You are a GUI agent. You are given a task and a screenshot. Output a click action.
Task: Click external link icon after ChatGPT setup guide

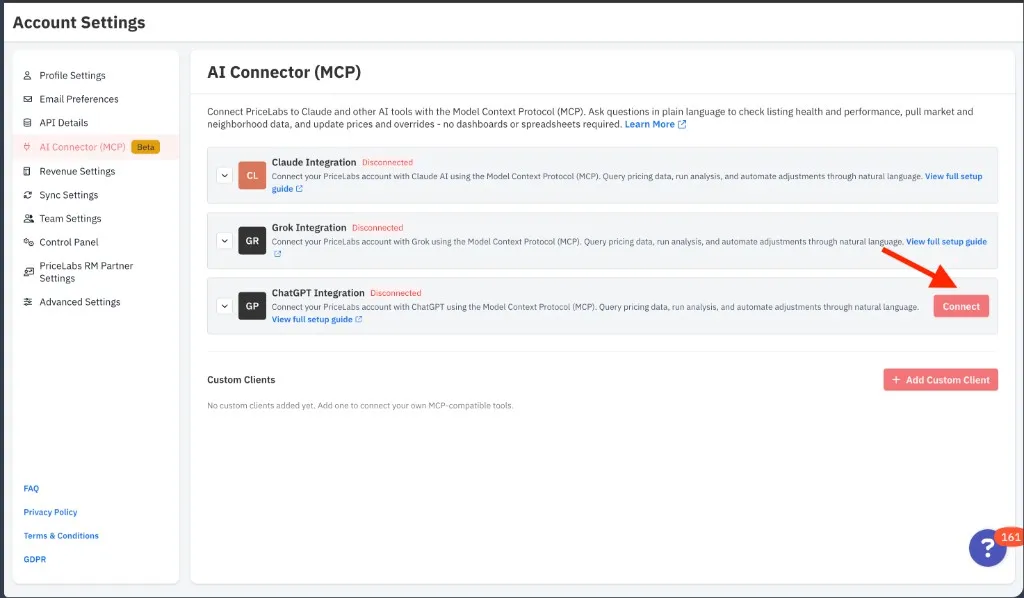(359, 319)
